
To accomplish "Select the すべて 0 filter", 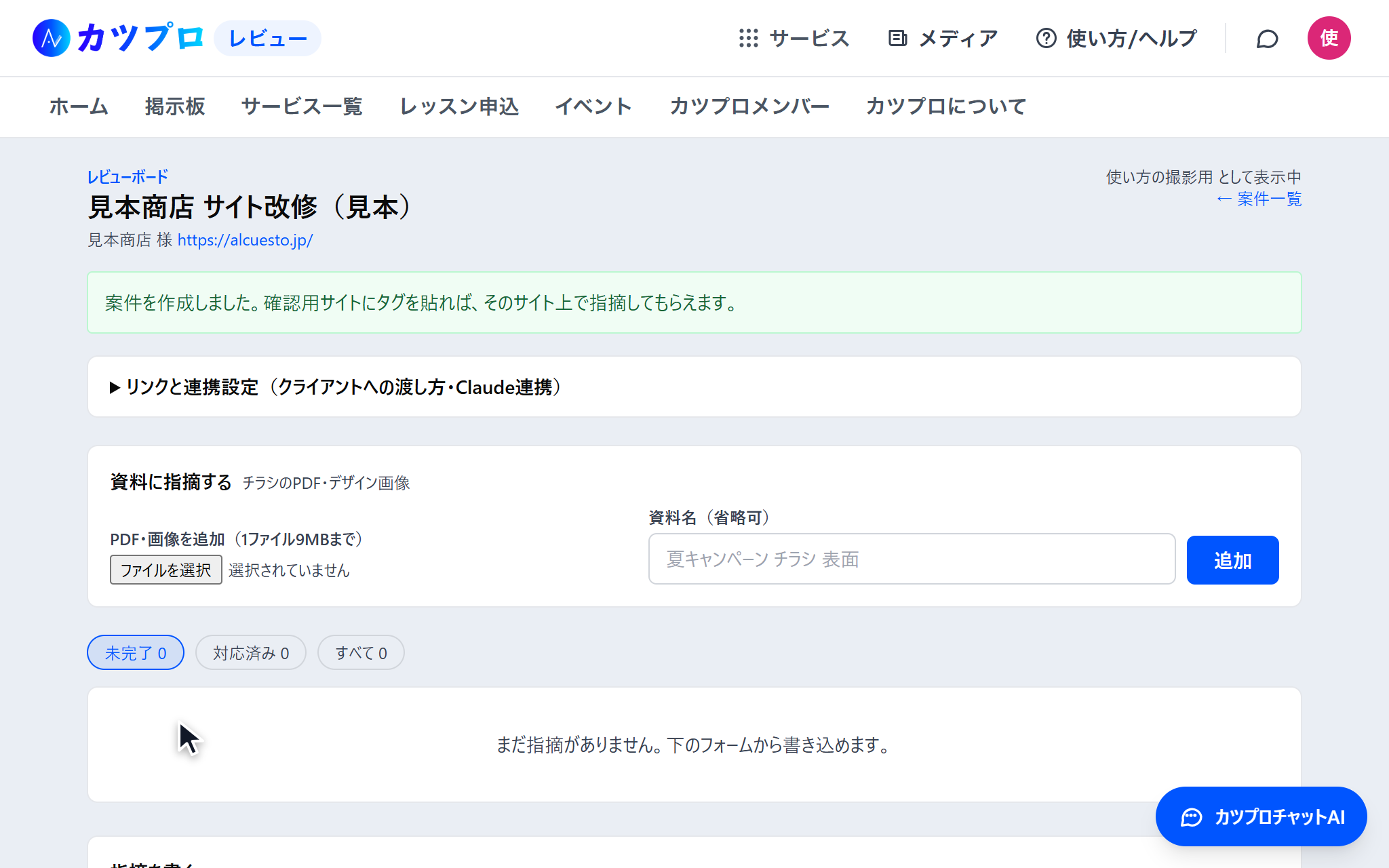I will tap(361, 652).
